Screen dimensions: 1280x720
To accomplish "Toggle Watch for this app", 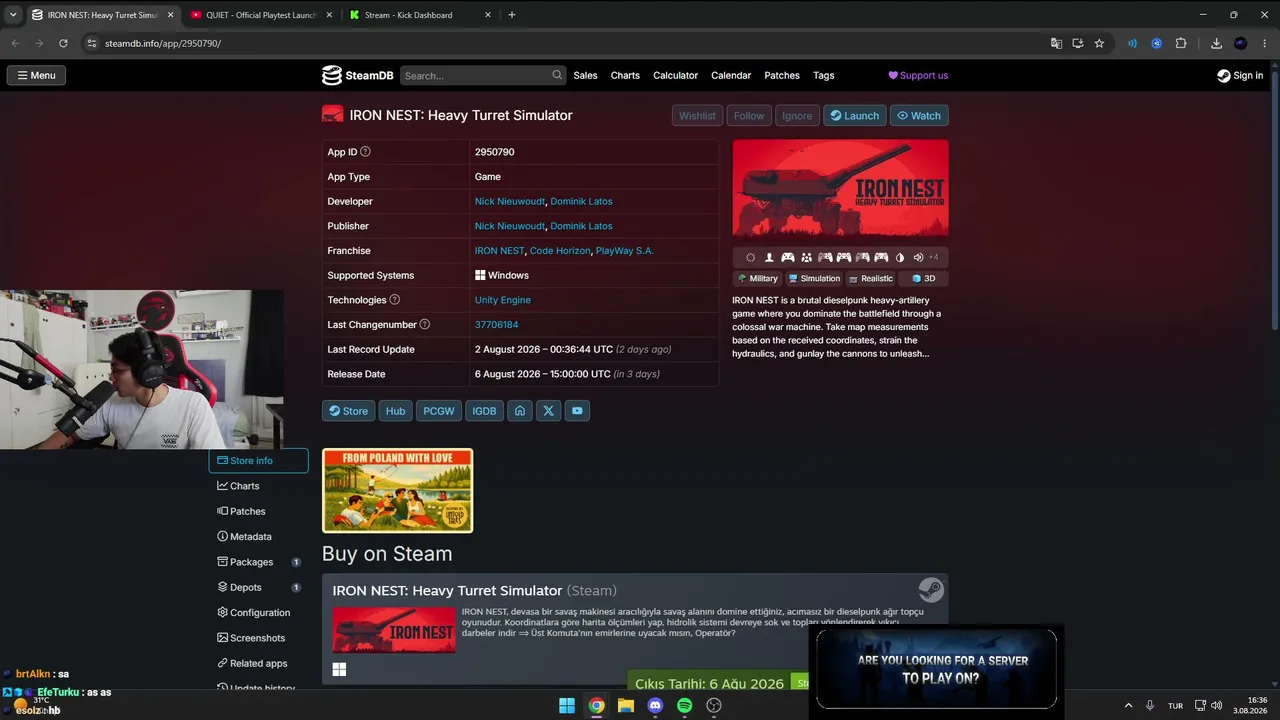I will click(919, 115).
